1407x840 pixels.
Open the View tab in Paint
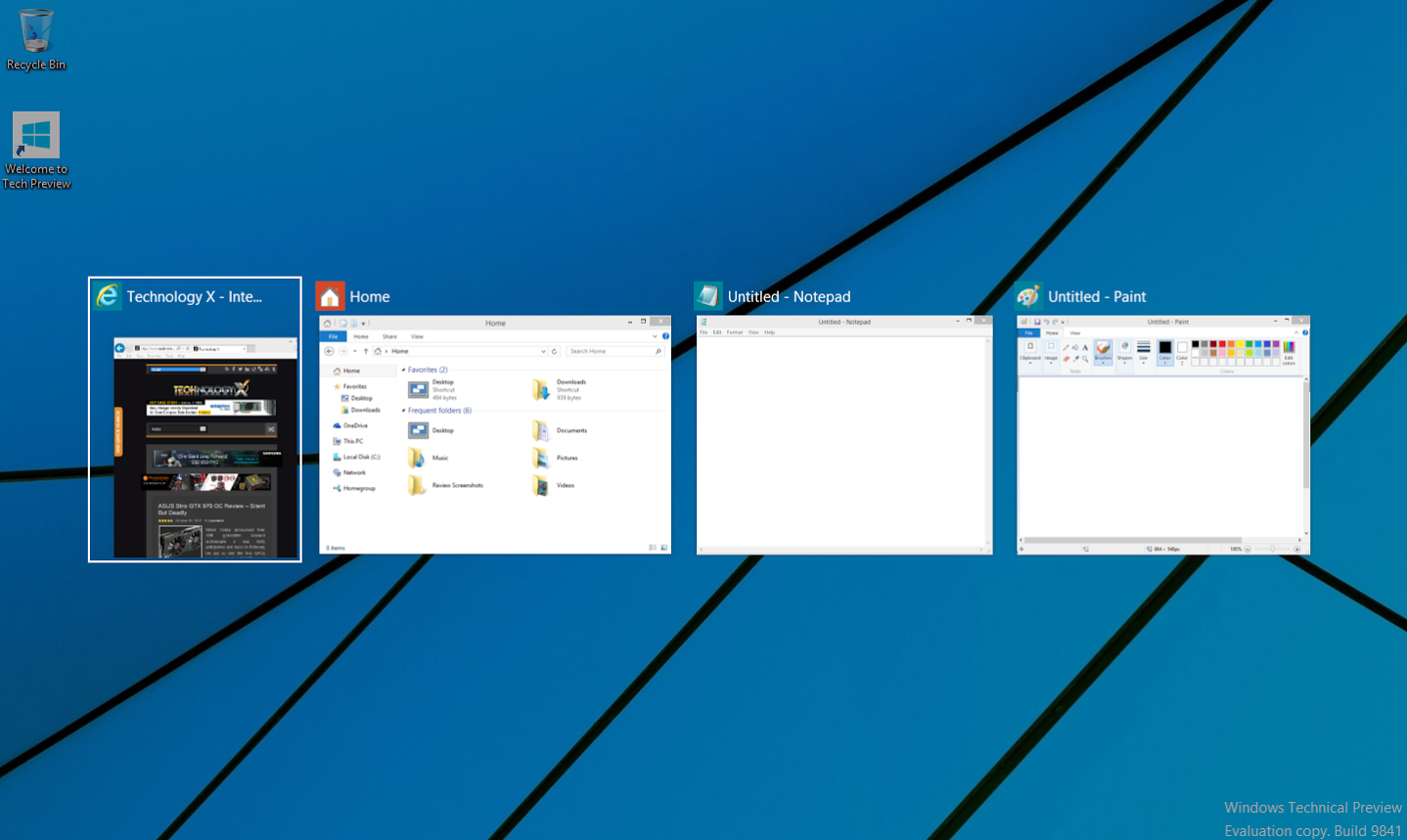pyautogui.click(x=1074, y=333)
